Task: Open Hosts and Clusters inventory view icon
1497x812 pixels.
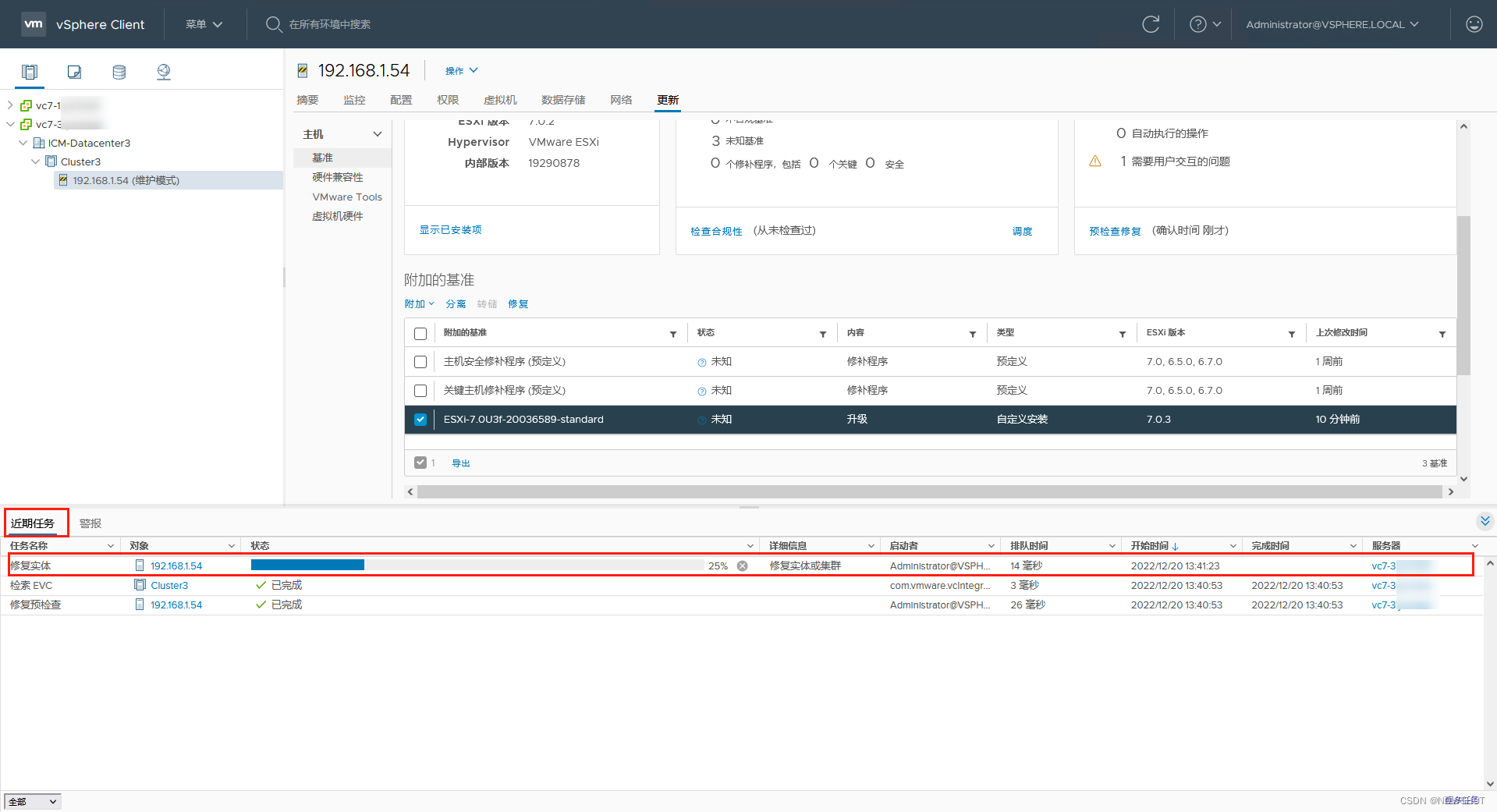Action: point(30,72)
